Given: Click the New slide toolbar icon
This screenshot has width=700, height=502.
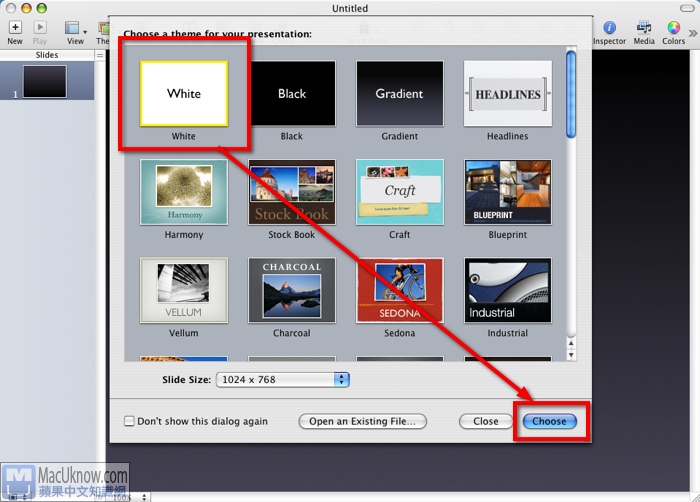Looking at the screenshot, I should (15, 27).
